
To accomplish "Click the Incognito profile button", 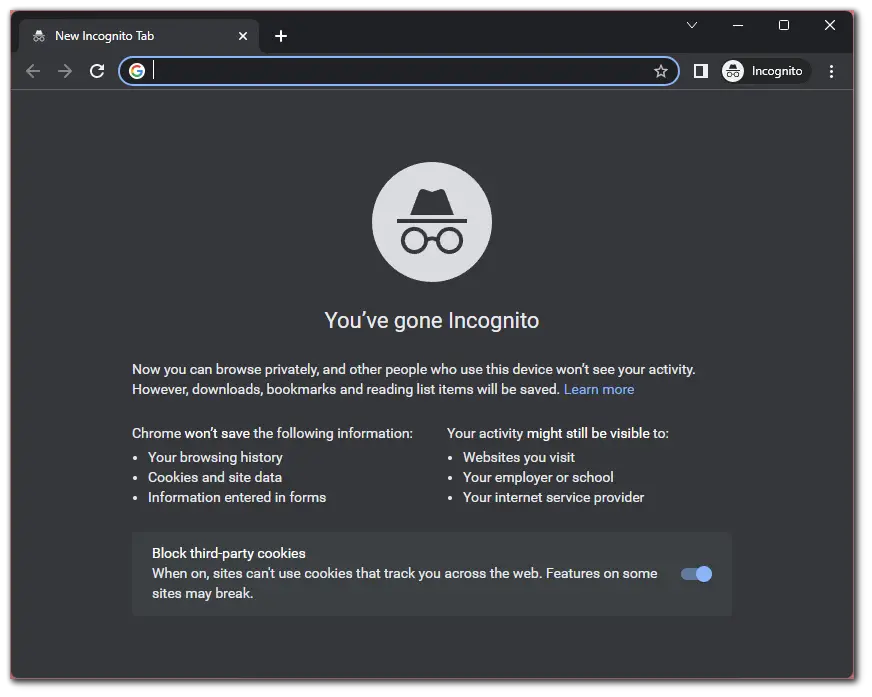I will [x=765, y=71].
